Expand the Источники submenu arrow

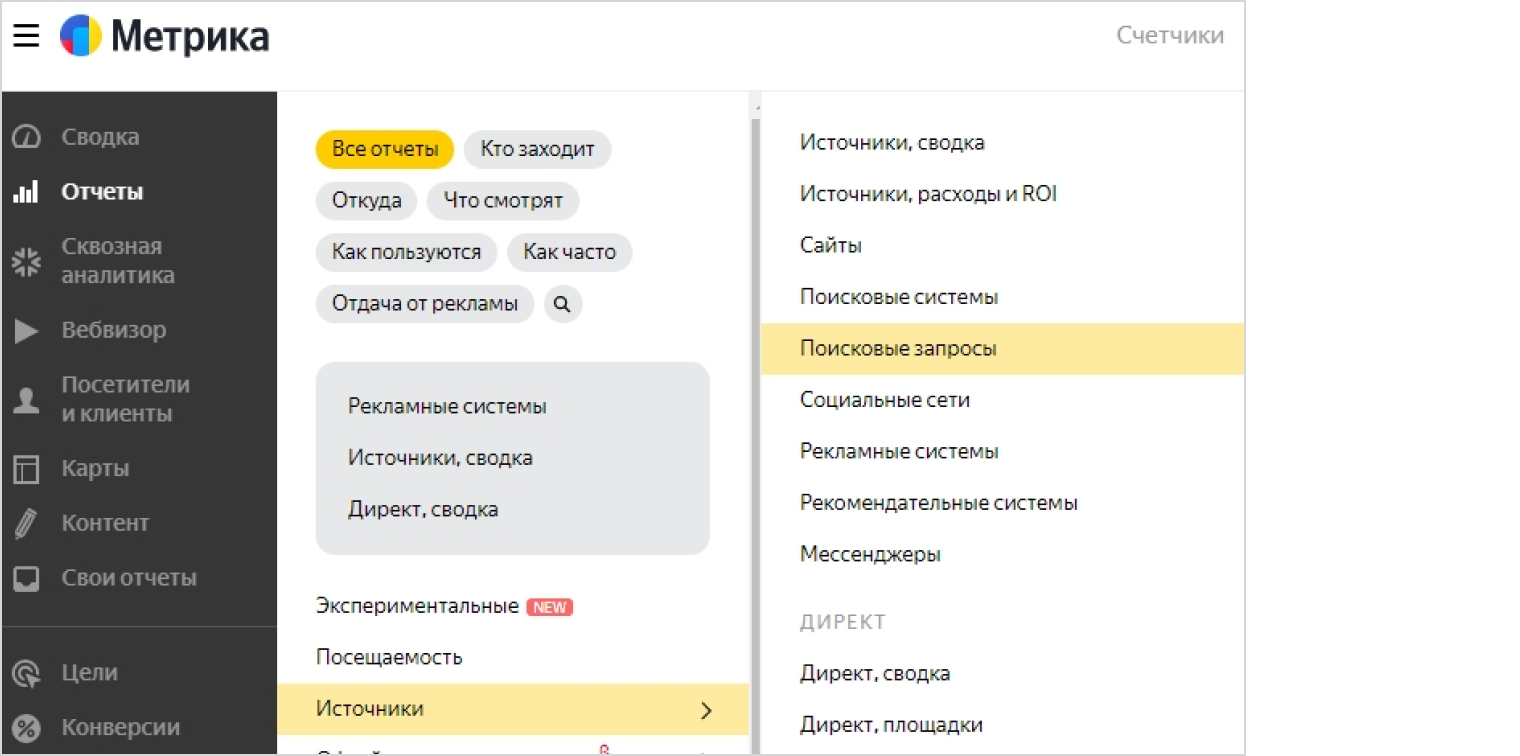pyautogui.click(x=706, y=710)
